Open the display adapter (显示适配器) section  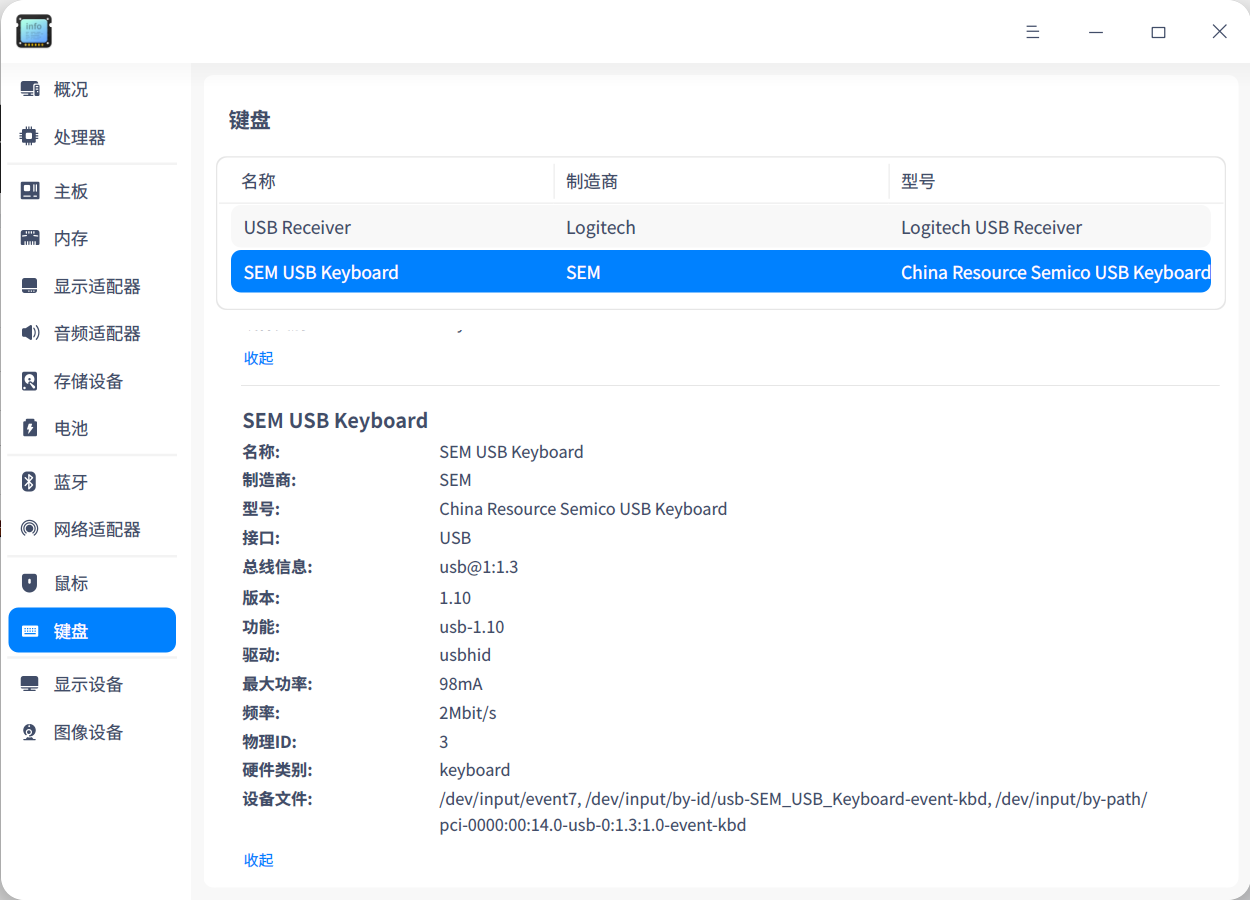[96, 286]
